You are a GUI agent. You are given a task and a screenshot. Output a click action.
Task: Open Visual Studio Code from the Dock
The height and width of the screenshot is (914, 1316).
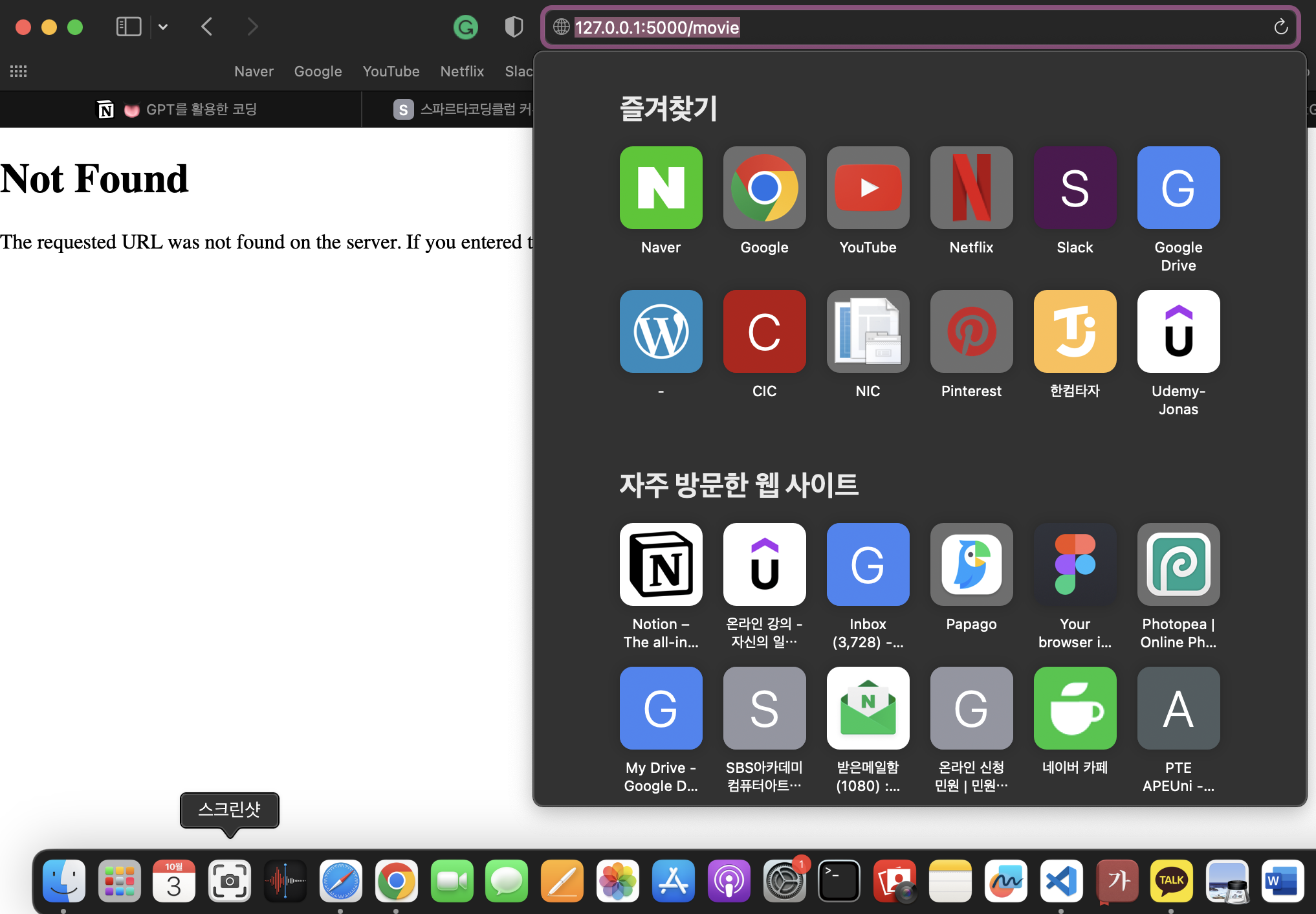1061,880
